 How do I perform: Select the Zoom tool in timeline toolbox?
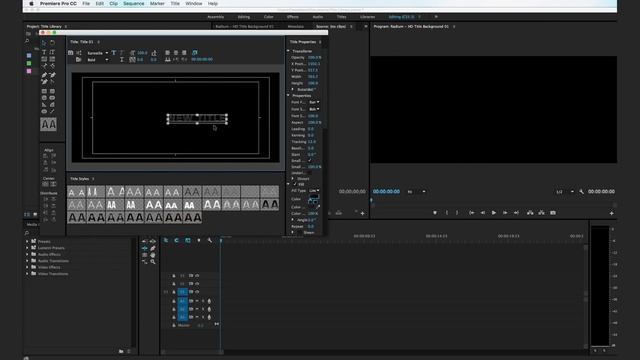[153, 262]
